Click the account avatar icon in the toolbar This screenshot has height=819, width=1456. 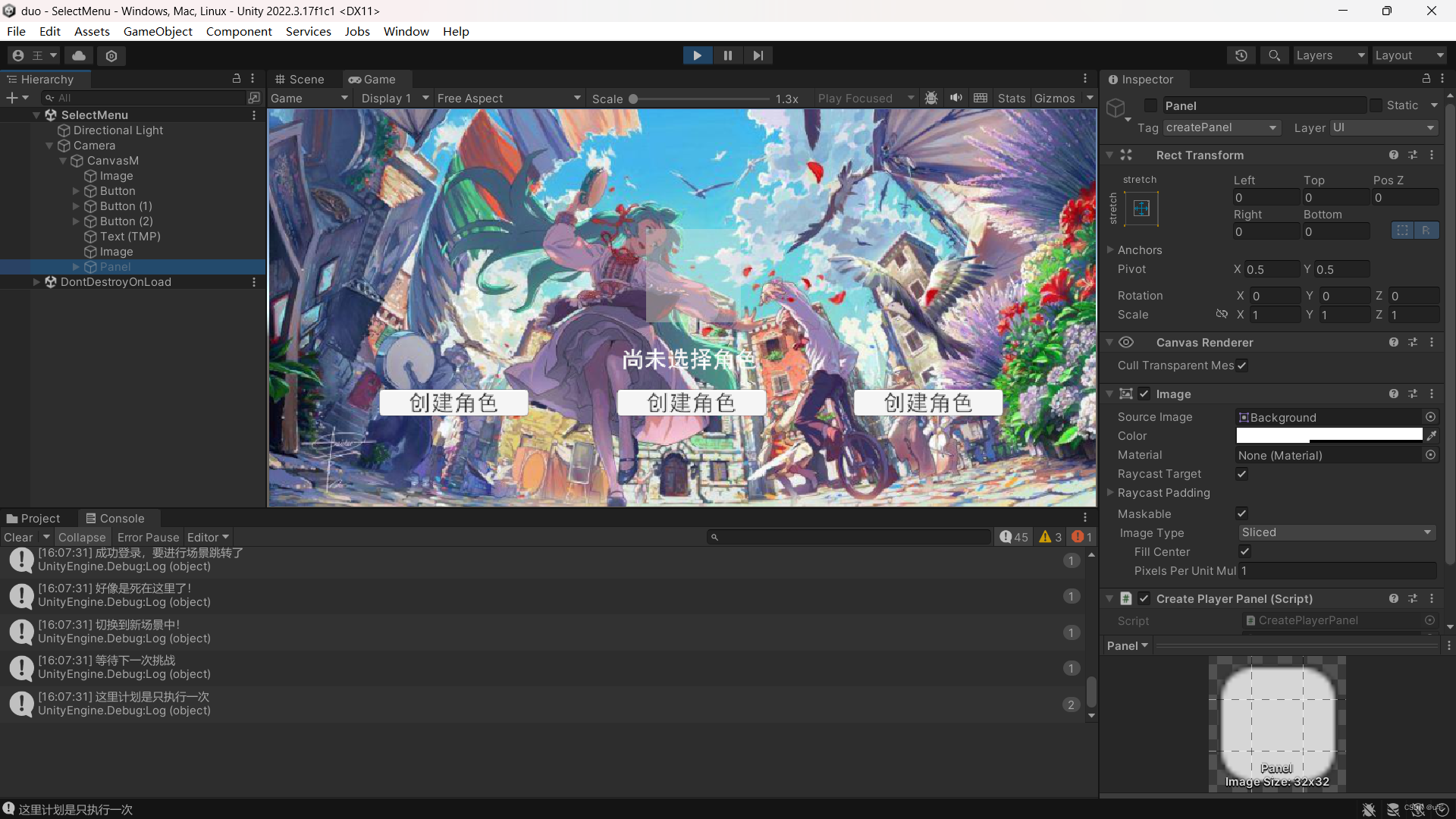17,55
